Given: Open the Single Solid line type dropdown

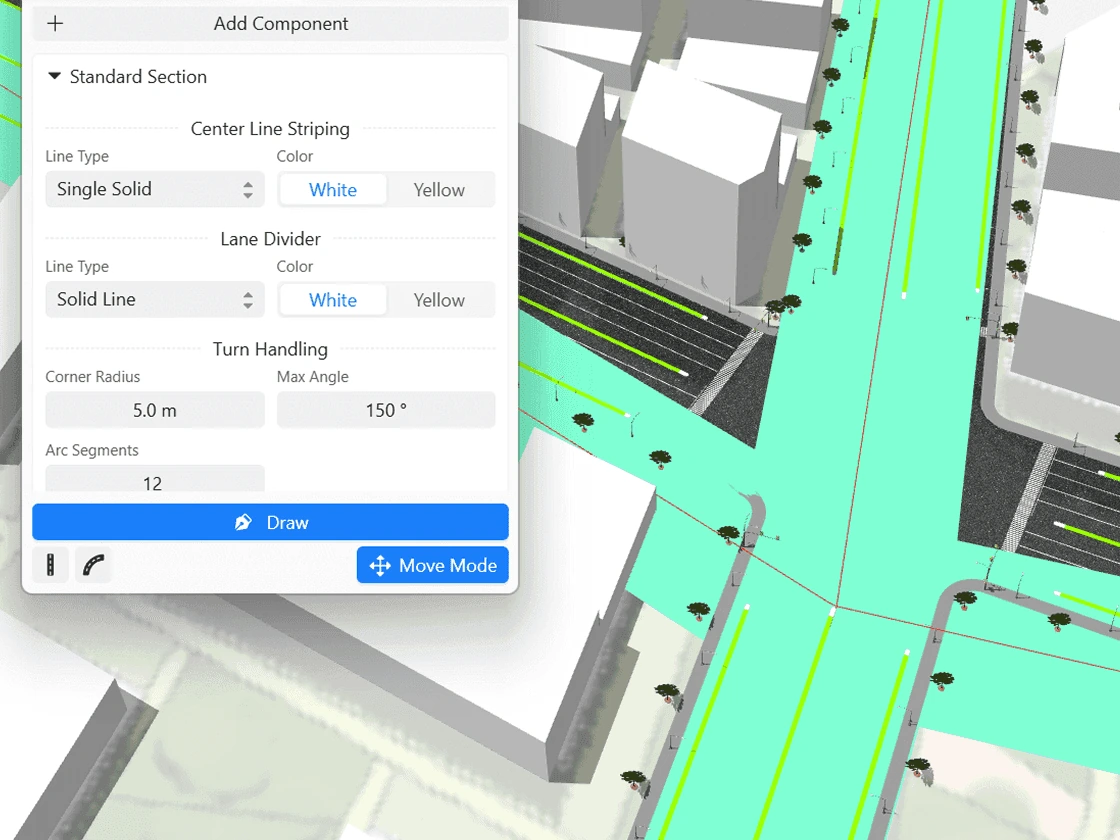Looking at the screenshot, I should tap(155, 189).
